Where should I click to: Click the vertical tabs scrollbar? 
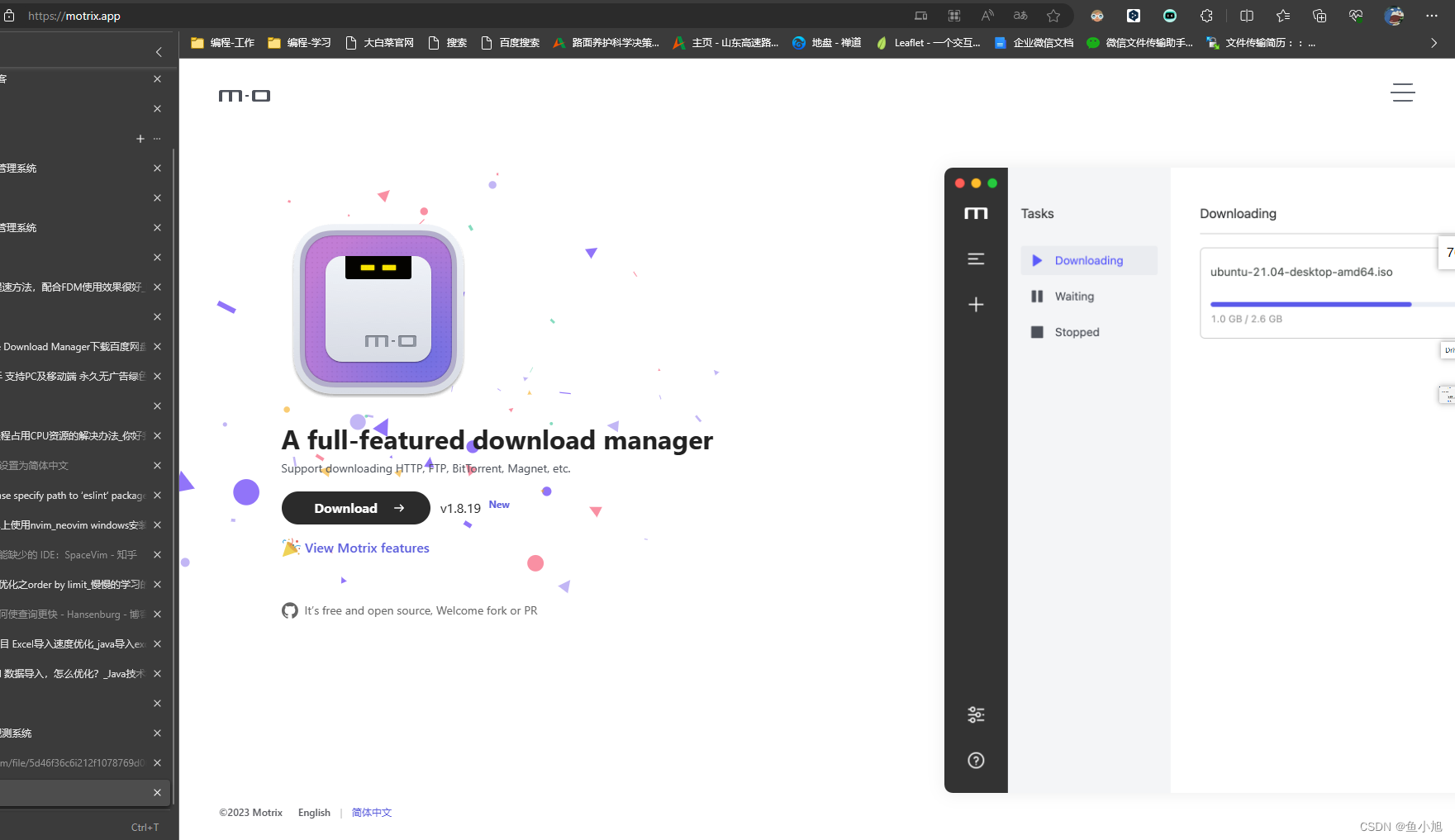click(x=174, y=475)
